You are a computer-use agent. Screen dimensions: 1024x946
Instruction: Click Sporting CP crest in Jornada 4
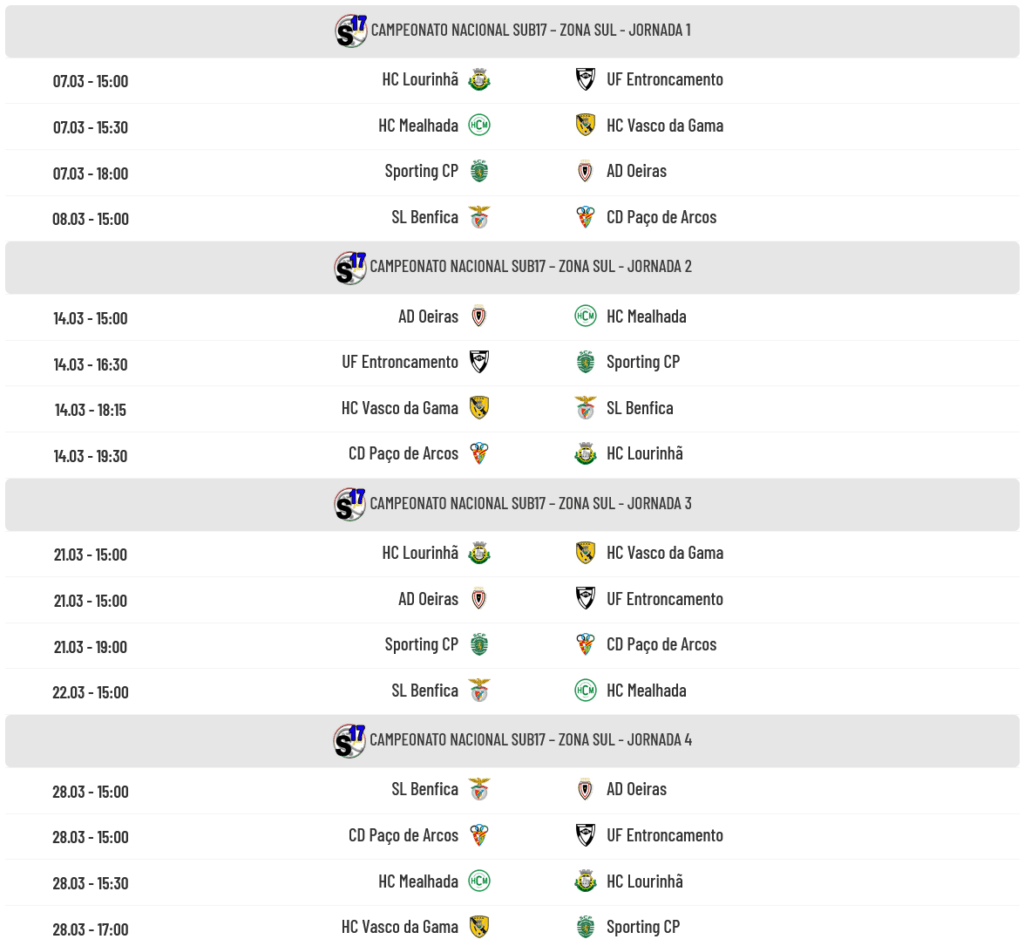click(586, 927)
